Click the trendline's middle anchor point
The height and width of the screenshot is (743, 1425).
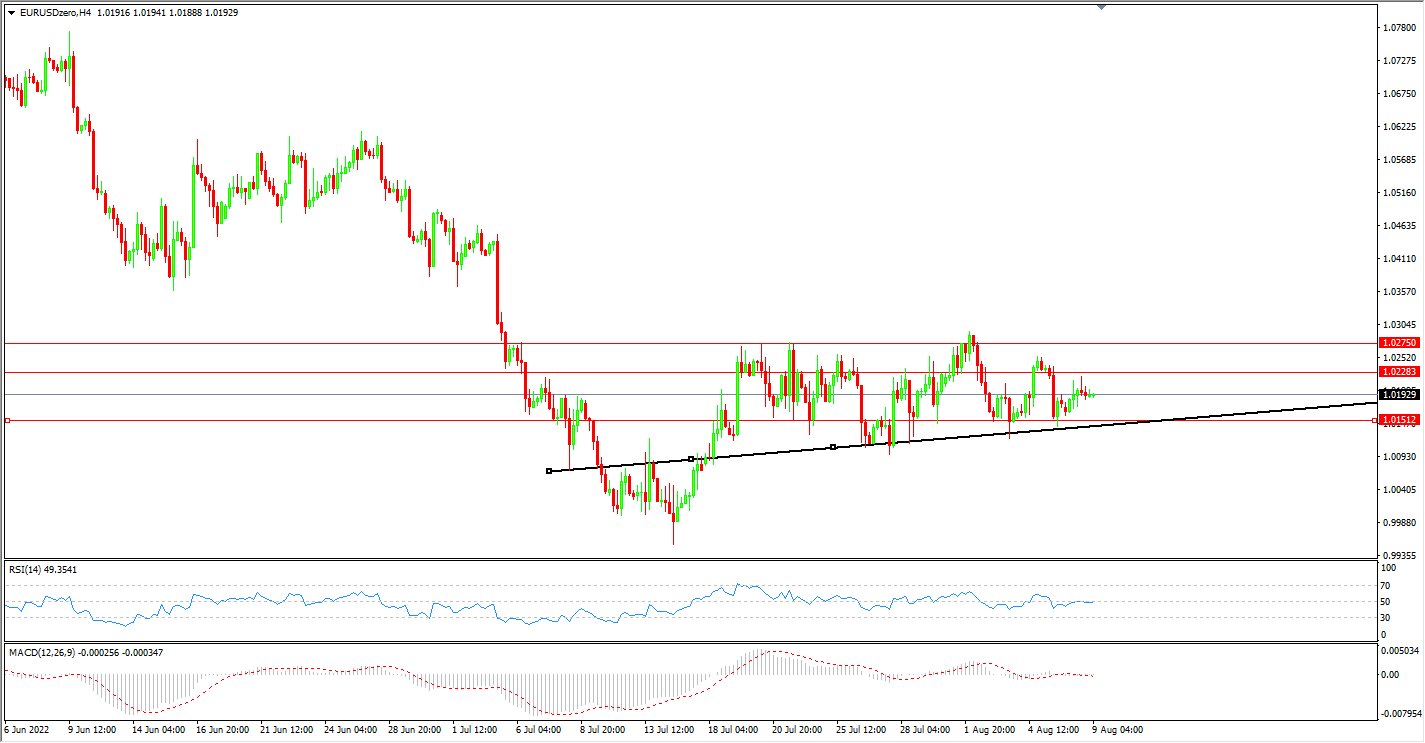(x=691, y=459)
